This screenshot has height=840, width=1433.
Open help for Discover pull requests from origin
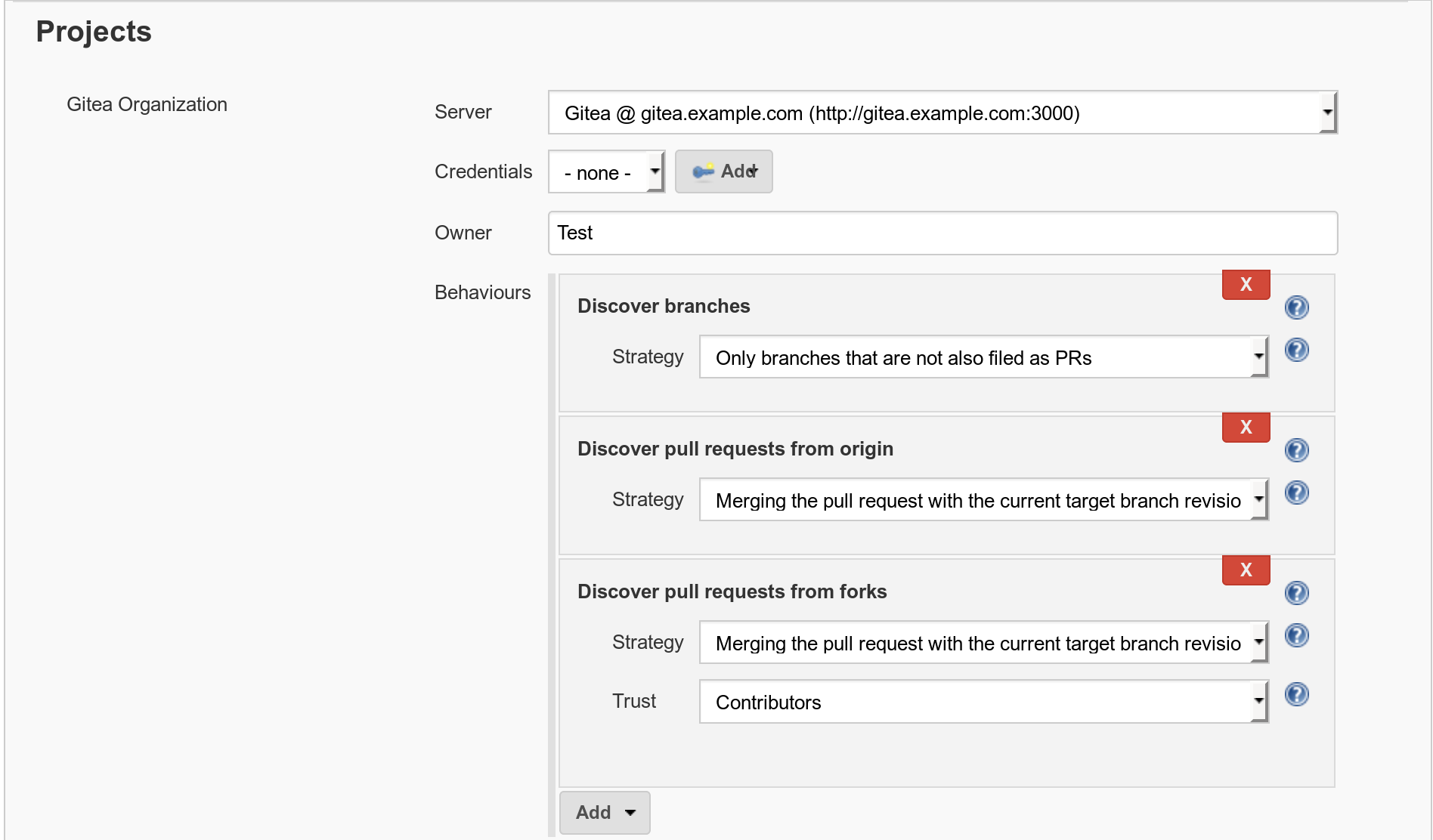(x=1296, y=450)
